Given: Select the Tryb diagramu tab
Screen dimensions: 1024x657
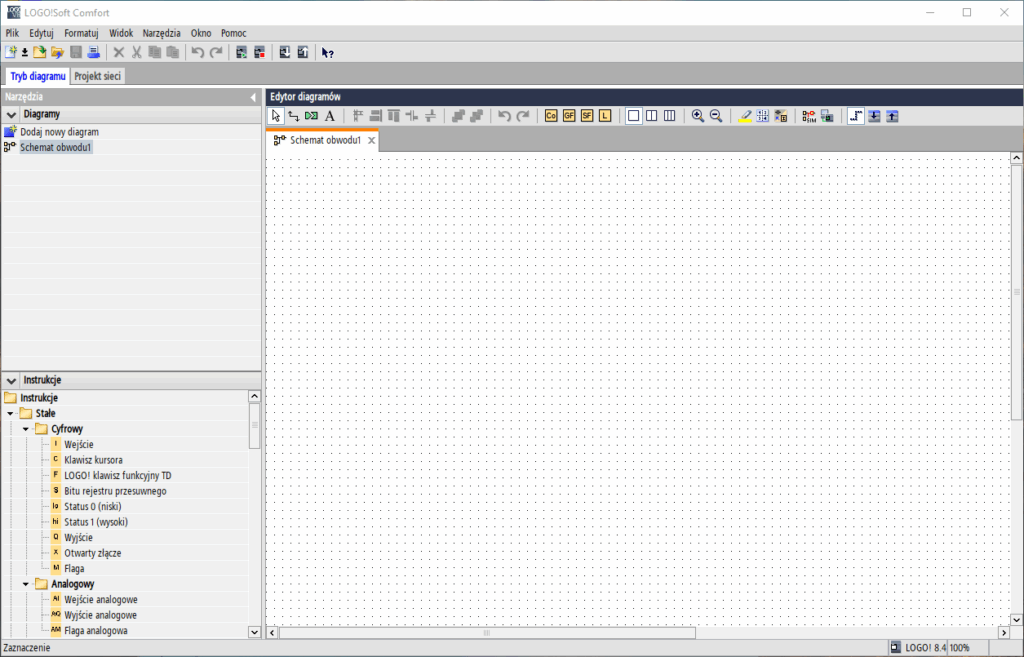Looking at the screenshot, I should click(x=38, y=76).
